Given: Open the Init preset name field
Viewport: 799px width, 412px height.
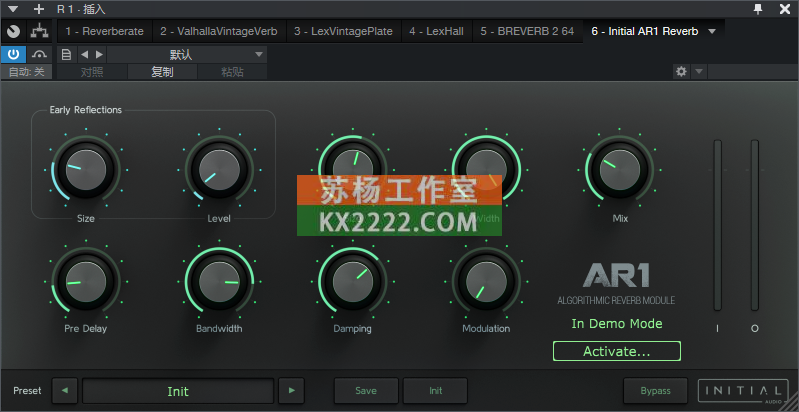Looking at the screenshot, I should click(178, 391).
